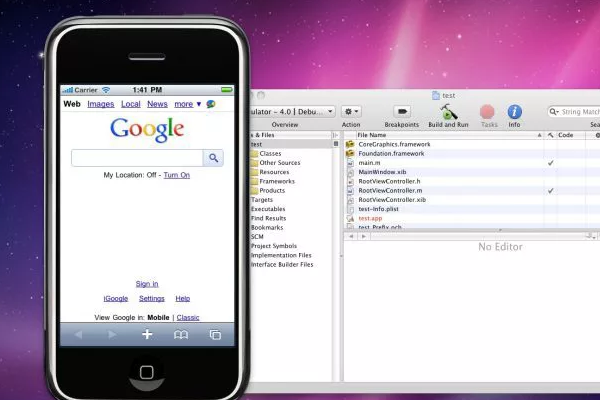Select the Products group
Screen dimensions: 600x400
click(272, 190)
